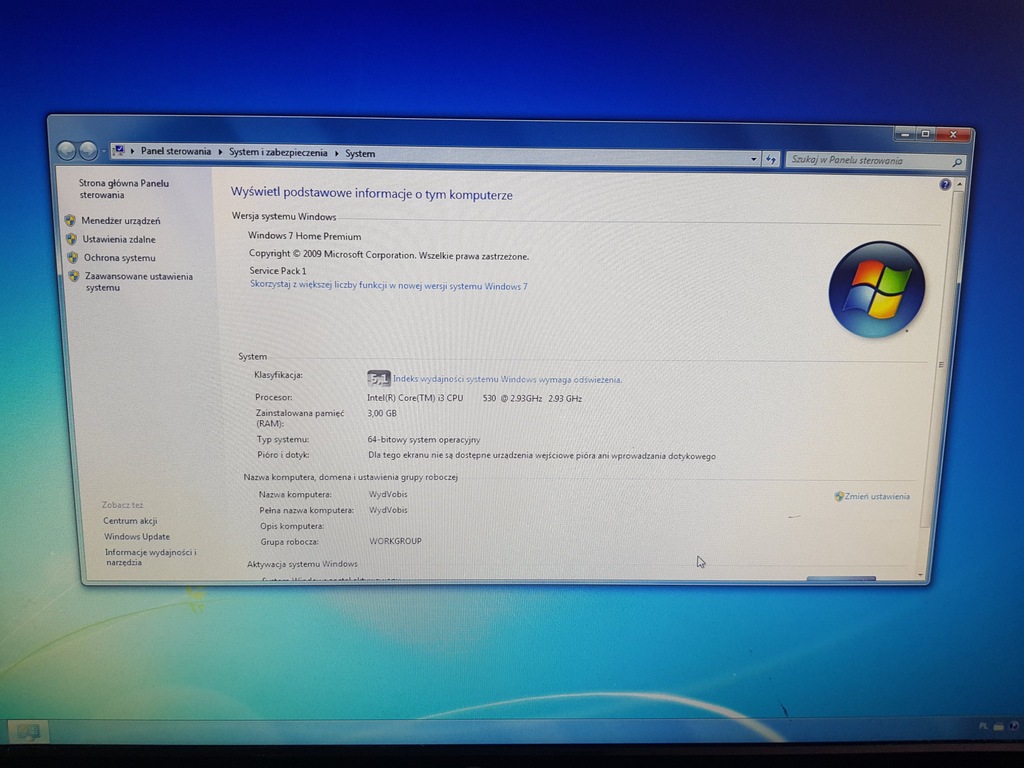Viewport: 1024px width, 768px height.
Task: Click the Control Panel icon in address bar
Action: pyautogui.click(x=118, y=151)
